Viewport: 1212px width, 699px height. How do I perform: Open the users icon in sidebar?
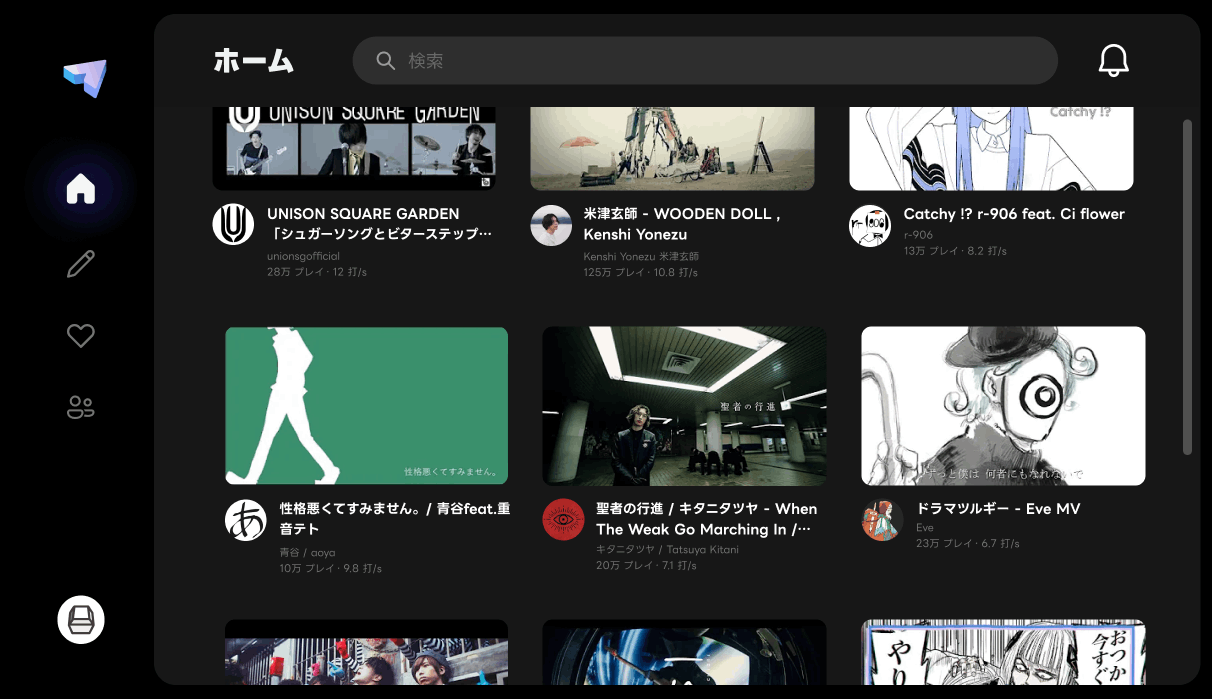coord(81,407)
